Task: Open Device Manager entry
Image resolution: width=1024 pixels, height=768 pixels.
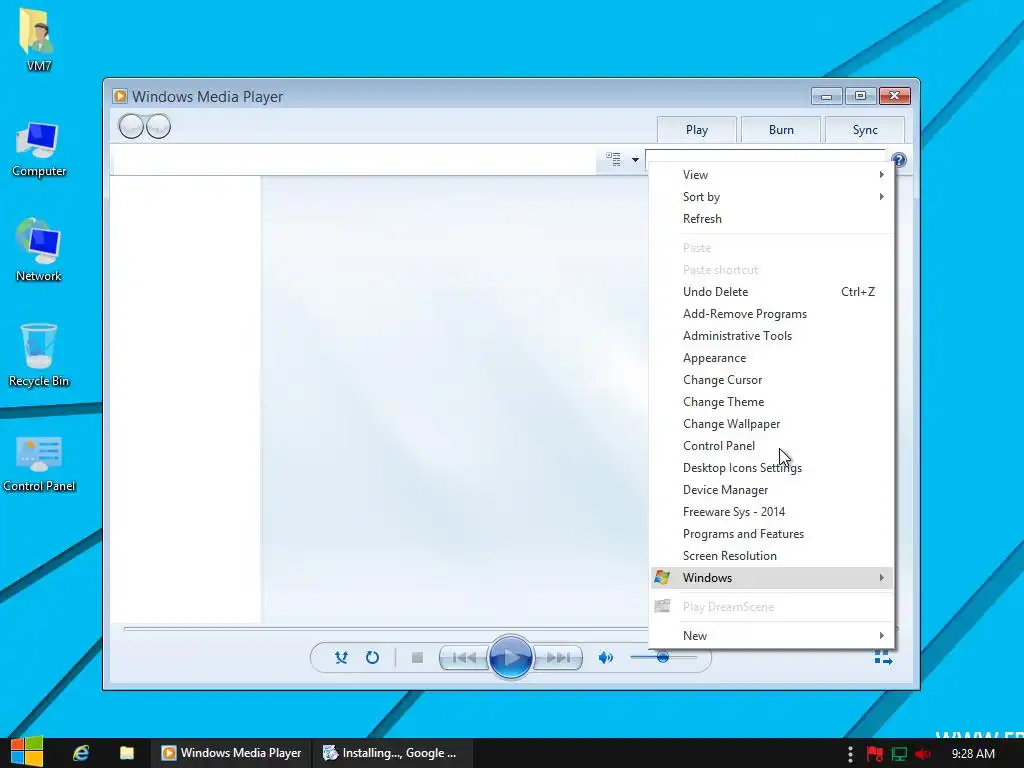Action: [x=772, y=490]
